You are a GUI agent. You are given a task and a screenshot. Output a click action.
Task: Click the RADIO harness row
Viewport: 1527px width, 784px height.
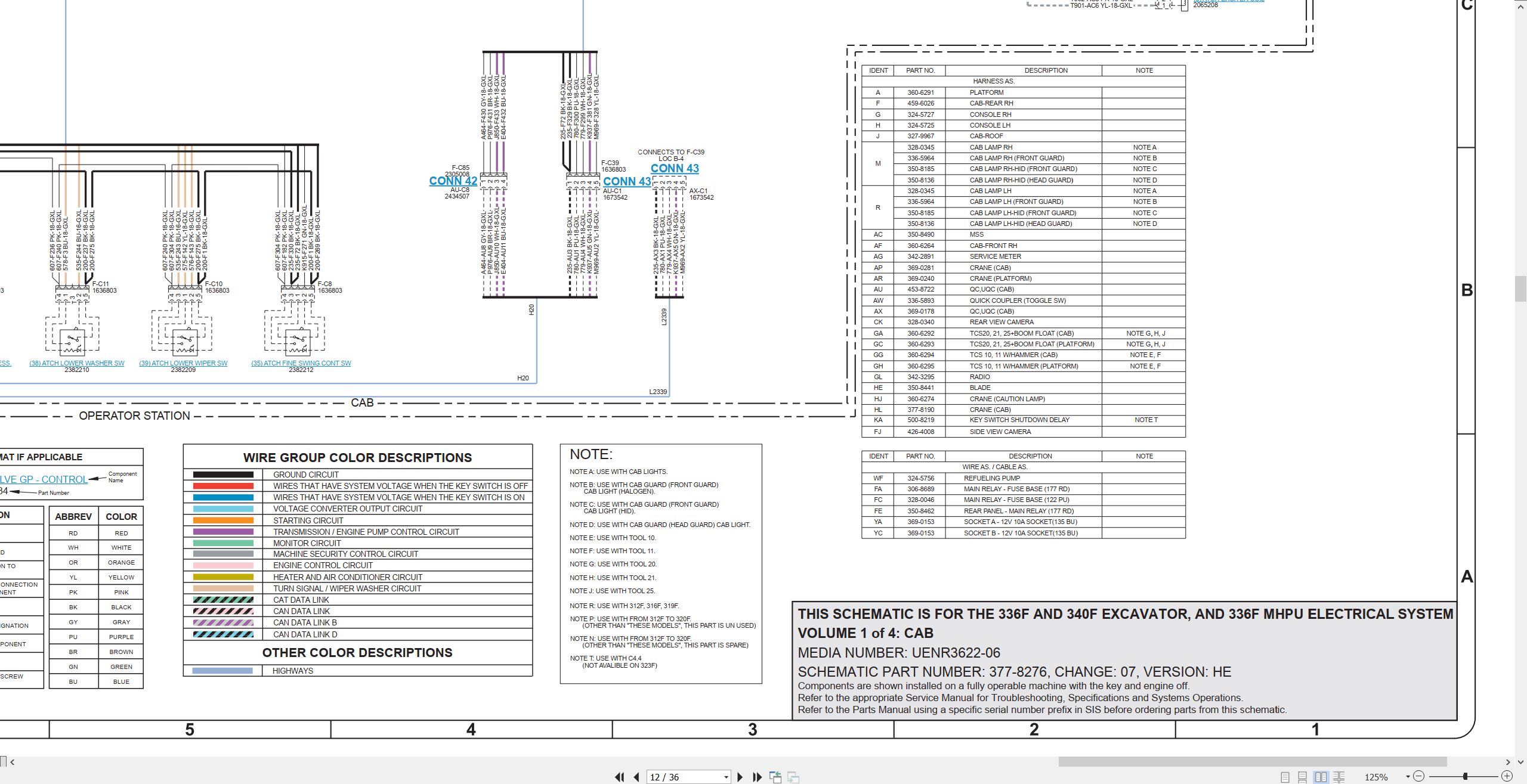1023,377
